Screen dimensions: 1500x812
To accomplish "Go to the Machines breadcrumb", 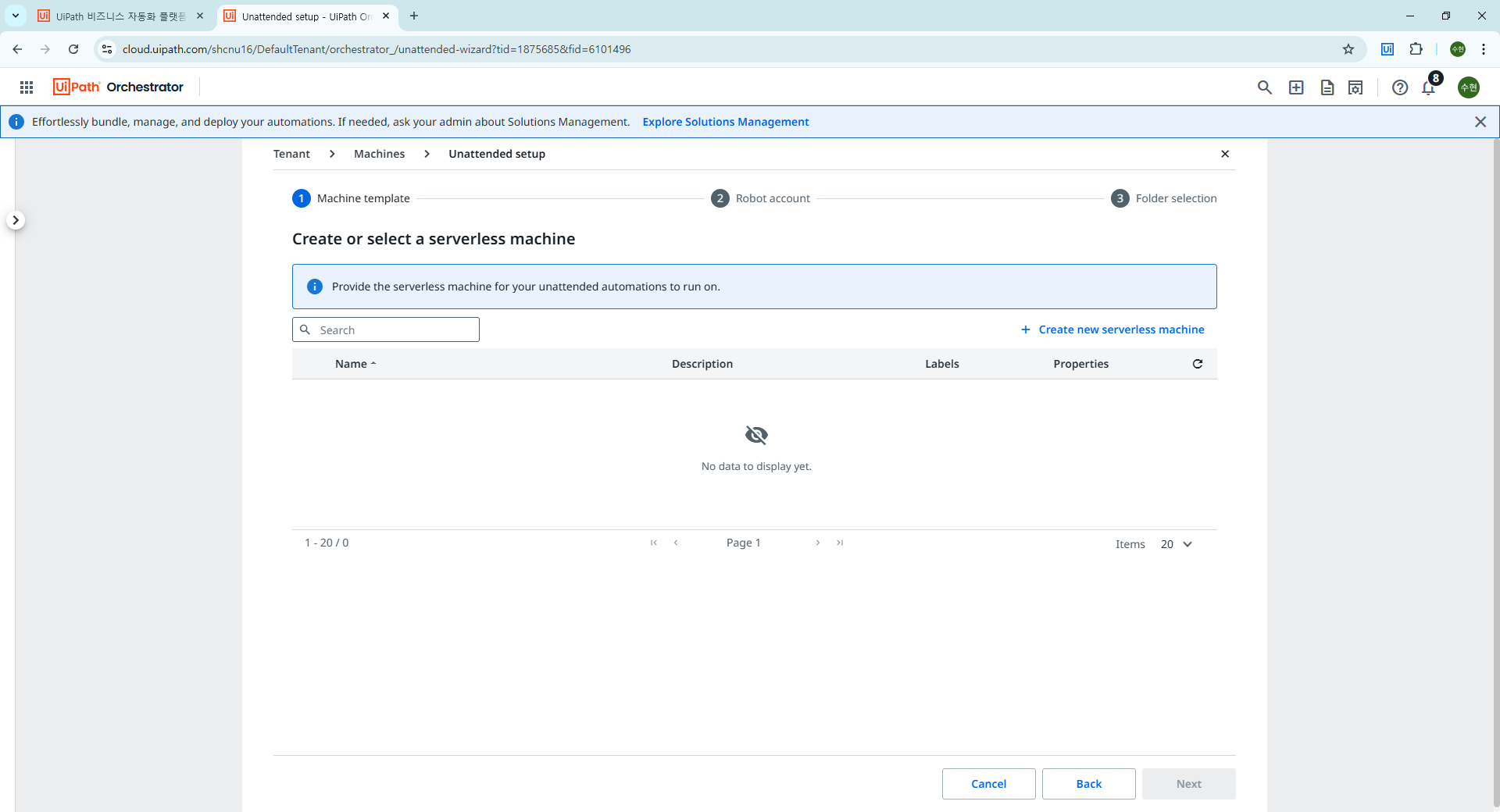I will 380,154.
